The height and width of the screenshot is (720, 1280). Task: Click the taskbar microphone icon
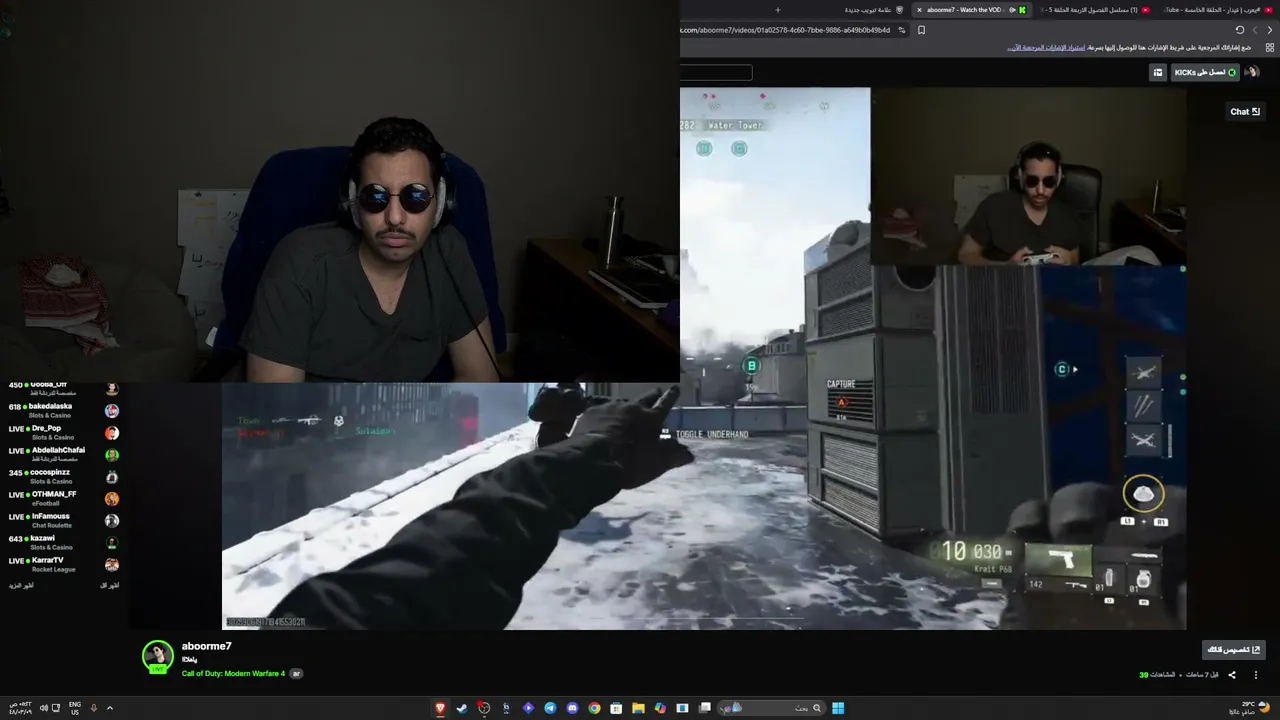(x=94, y=708)
